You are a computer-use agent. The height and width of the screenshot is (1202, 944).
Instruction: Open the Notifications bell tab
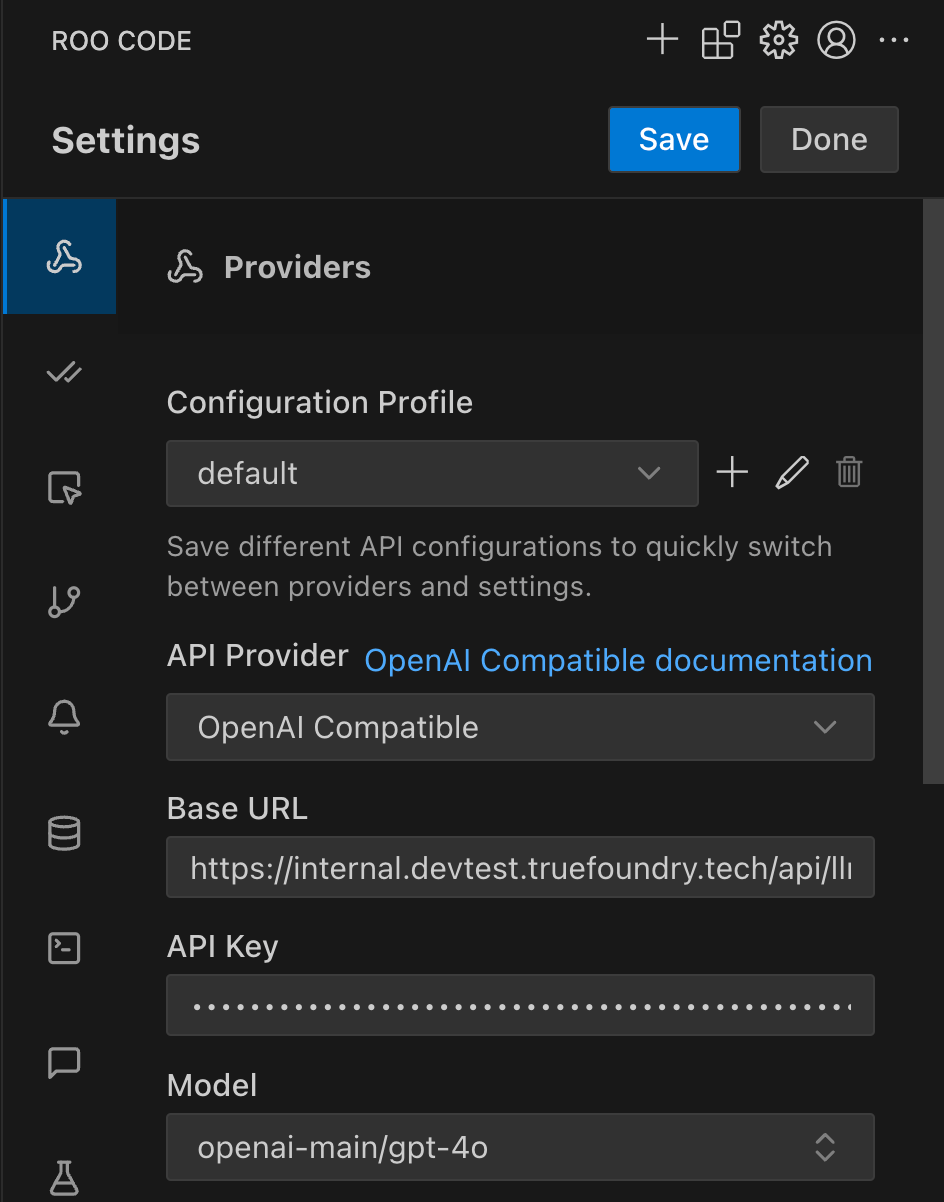(64, 717)
